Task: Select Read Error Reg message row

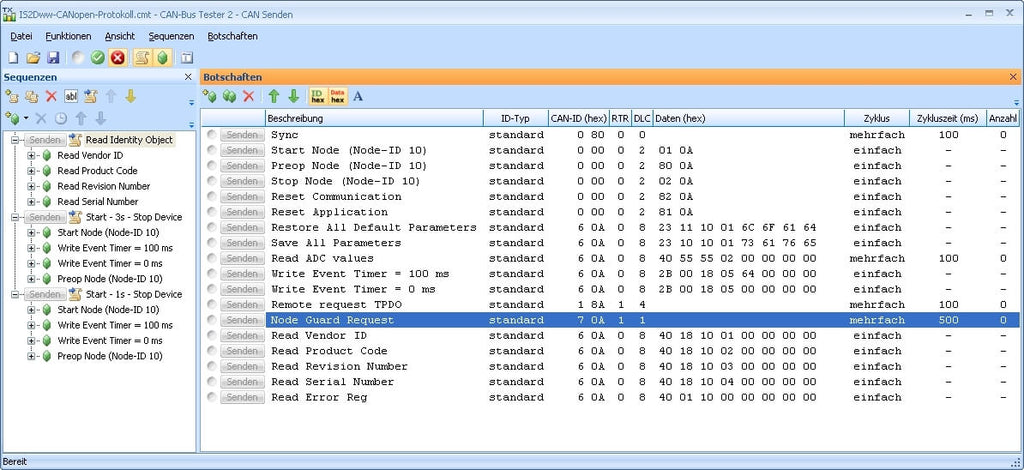Action: [x=319, y=397]
